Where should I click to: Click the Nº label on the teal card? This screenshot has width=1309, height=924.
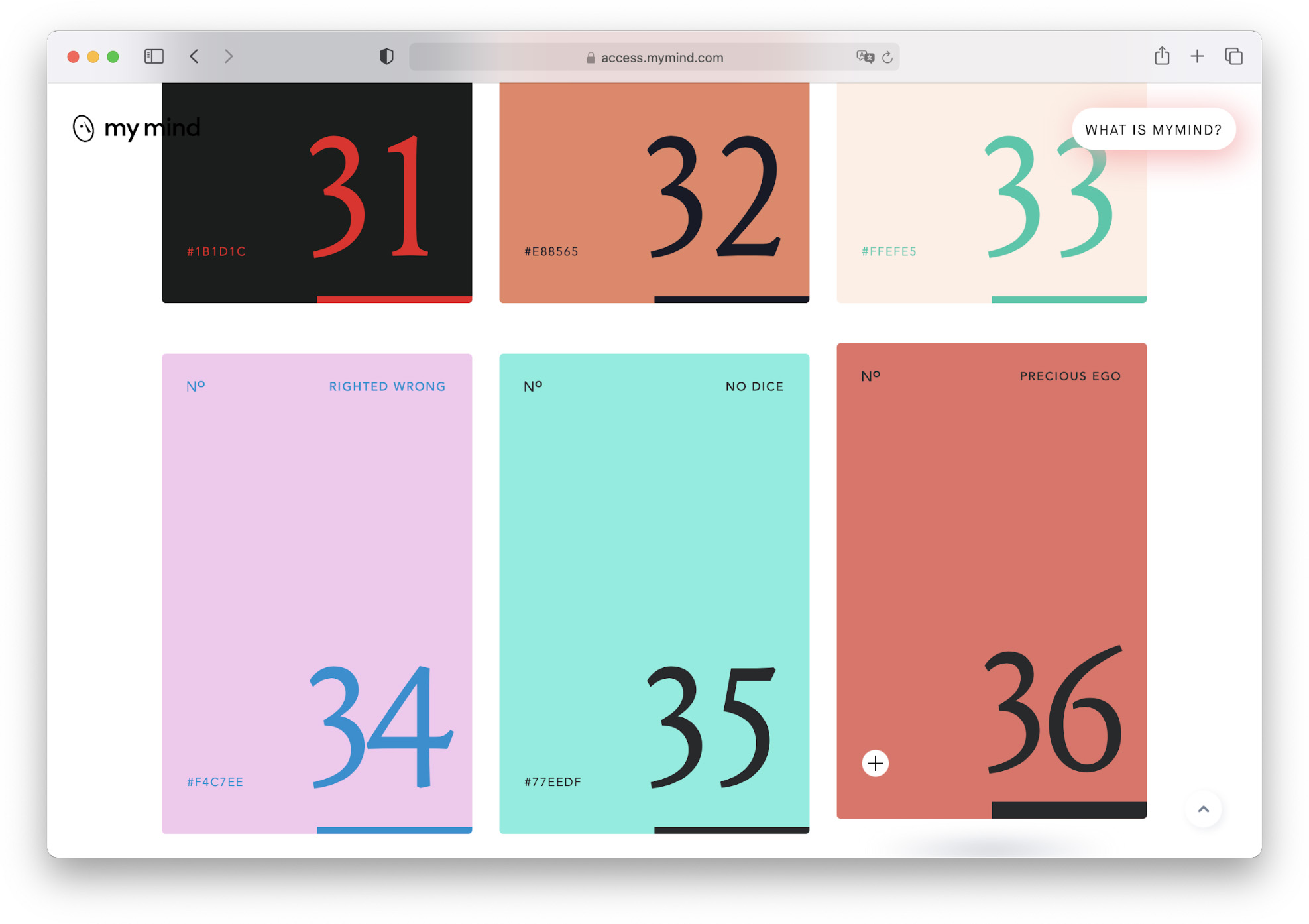[533, 386]
